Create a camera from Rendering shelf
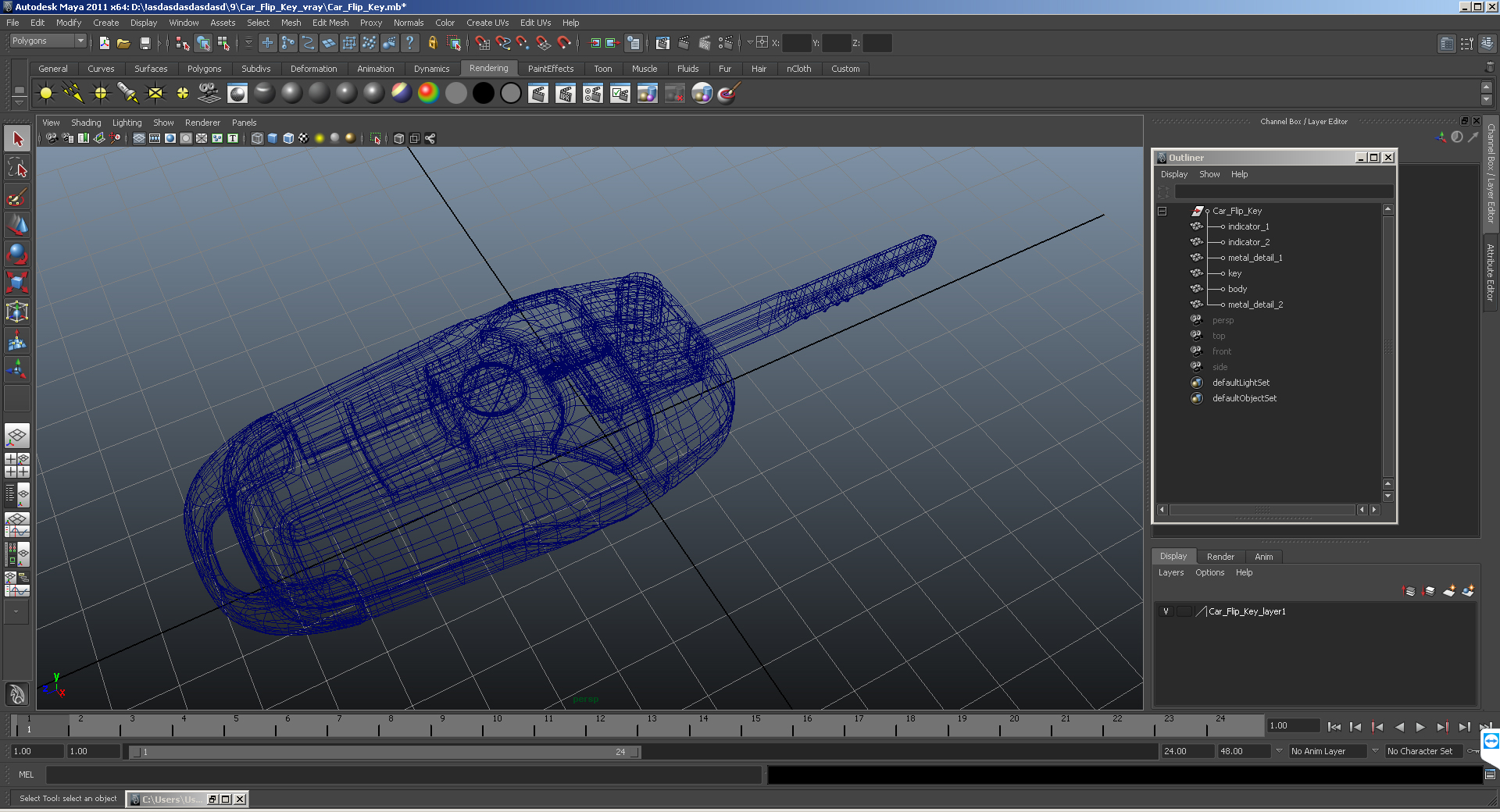The image size is (1500, 812). [x=209, y=94]
